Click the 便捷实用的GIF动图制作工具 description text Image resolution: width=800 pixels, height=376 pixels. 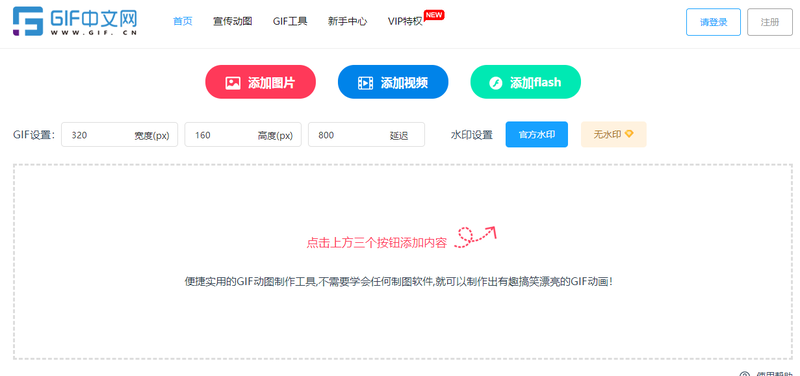click(x=398, y=282)
